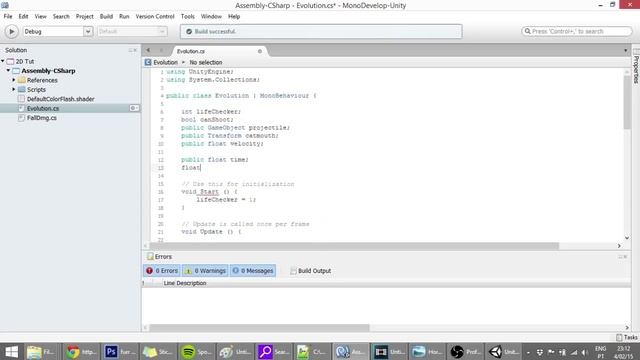Open File Explorer from the taskbar
Screen dimensions: 640x360
[x=42, y=351]
